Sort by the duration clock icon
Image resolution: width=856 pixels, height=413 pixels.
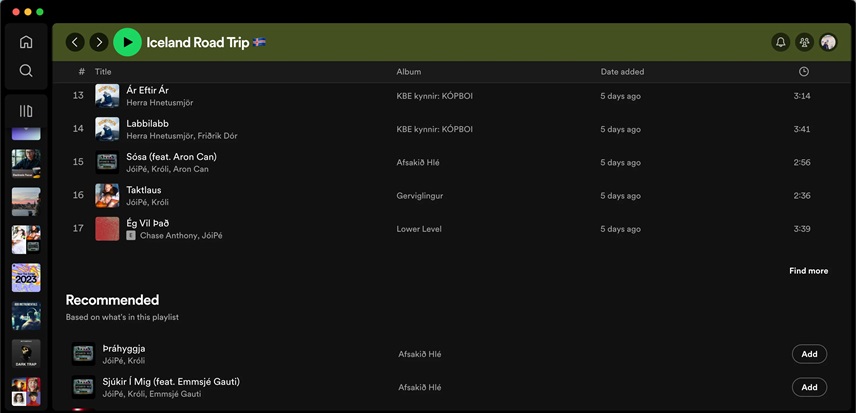tap(804, 71)
